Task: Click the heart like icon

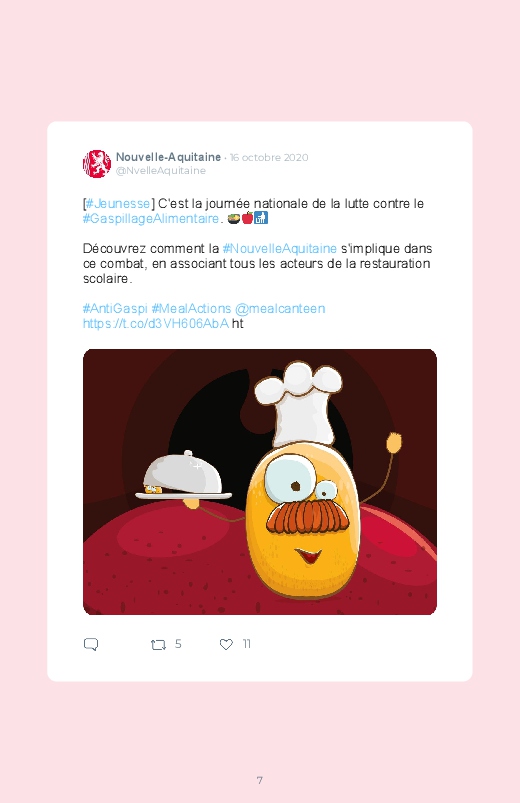Action: (x=226, y=644)
